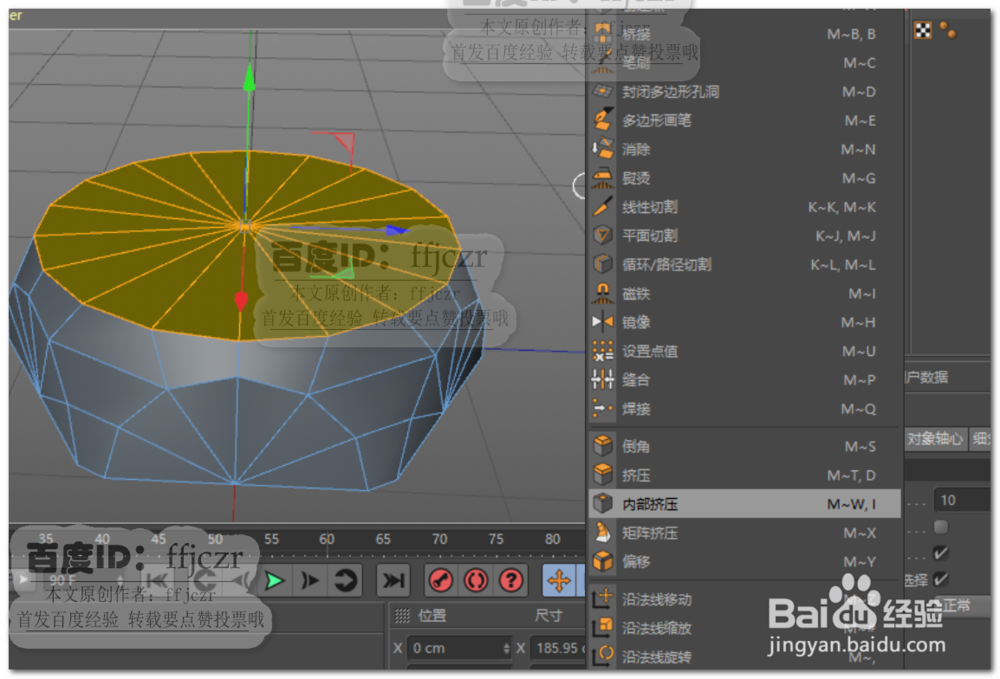This screenshot has height=679, width=1000.
Task: Open 设置点值 set point value
Action: click(x=744, y=351)
